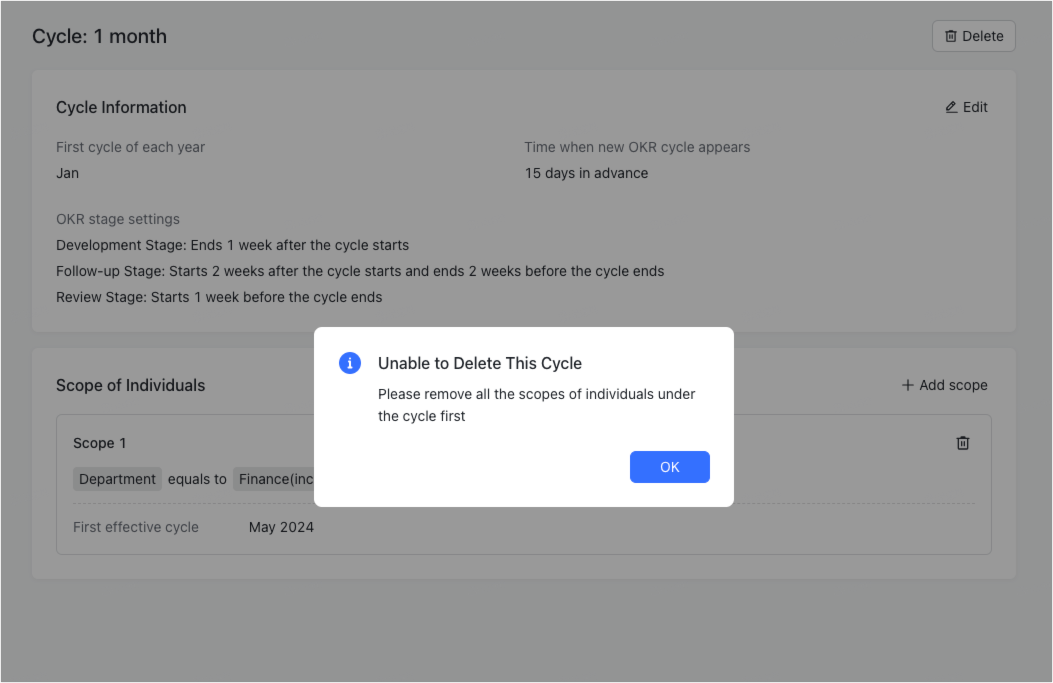The width and height of the screenshot is (1053, 683).
Task: Click the blue info icon in the dialog
Action: pyautogui.click(x=350, y=363)
